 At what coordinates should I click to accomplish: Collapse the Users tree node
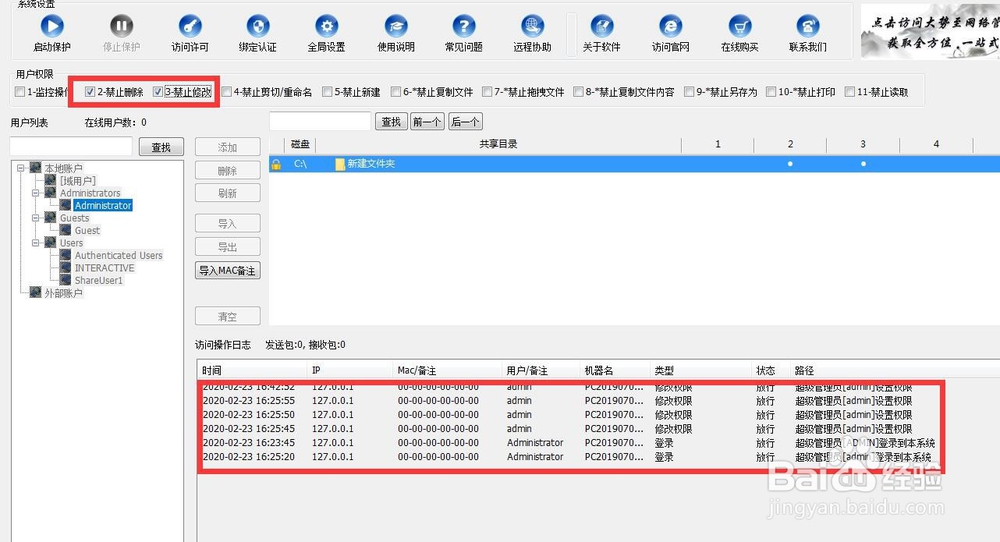tap(36, 242)
